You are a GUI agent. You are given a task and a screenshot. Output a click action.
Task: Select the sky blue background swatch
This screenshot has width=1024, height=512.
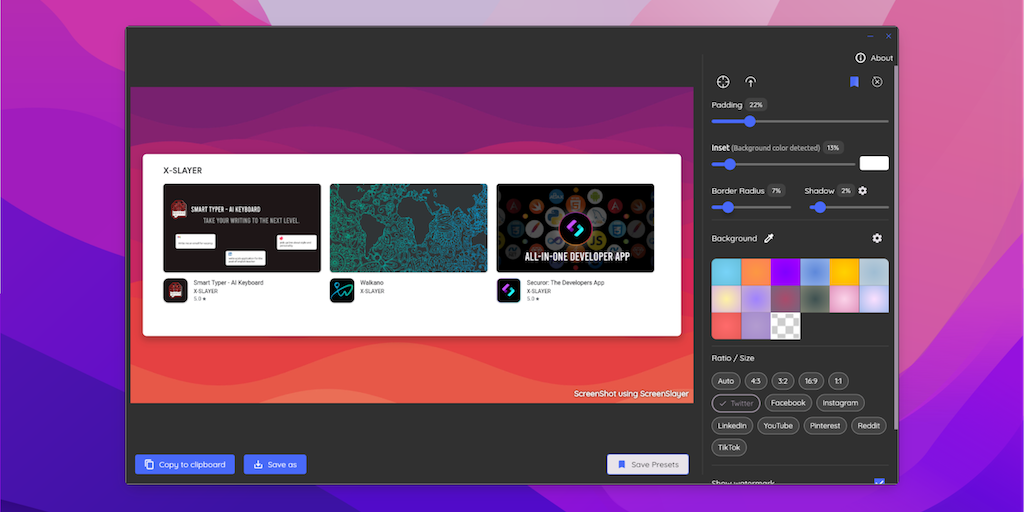pos(726,272)
